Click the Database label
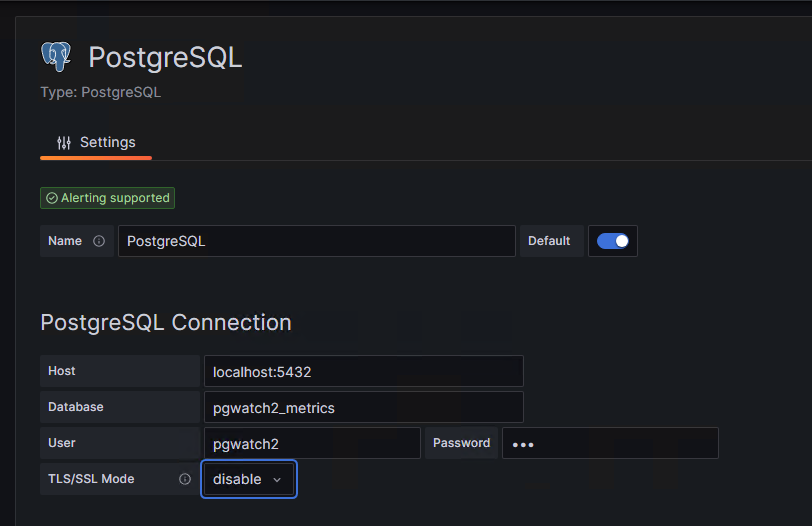The image size is (812, 526). click(x=76, y=407)
